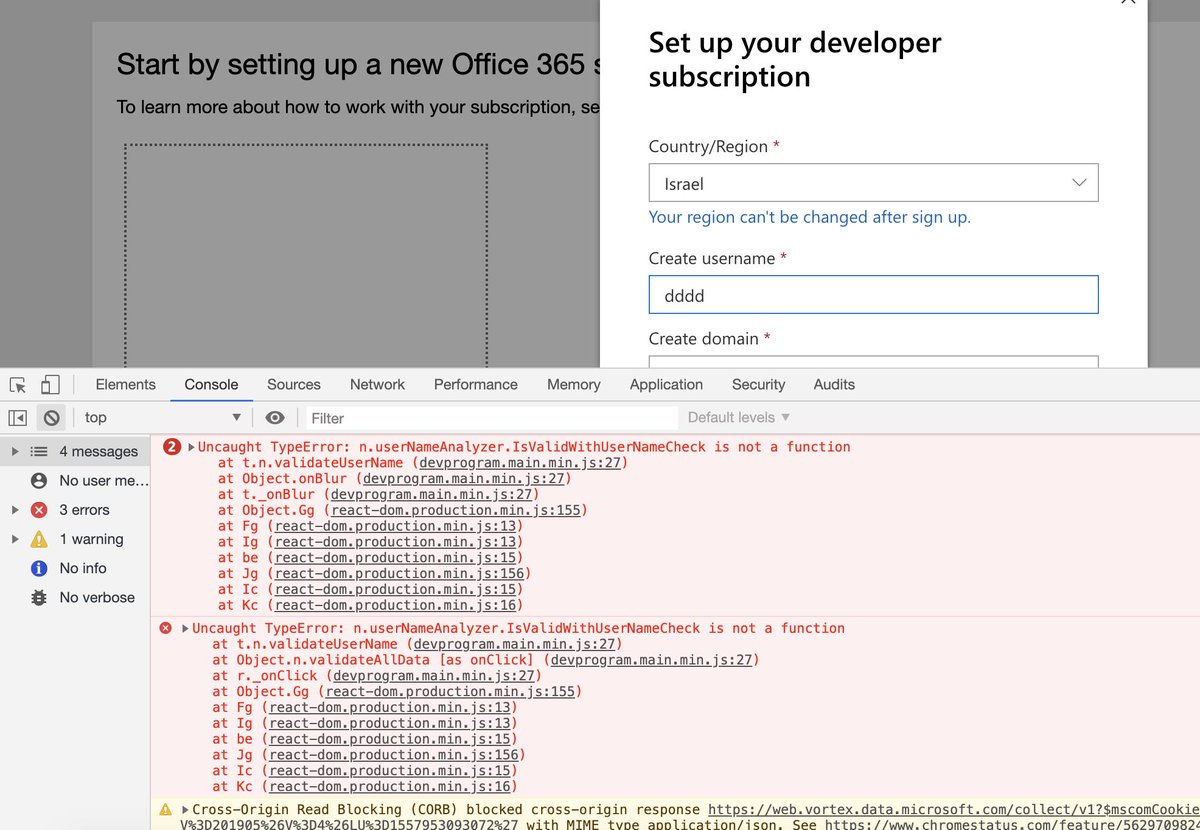Select 'No verbose' sidebar row

click(75, 597)
